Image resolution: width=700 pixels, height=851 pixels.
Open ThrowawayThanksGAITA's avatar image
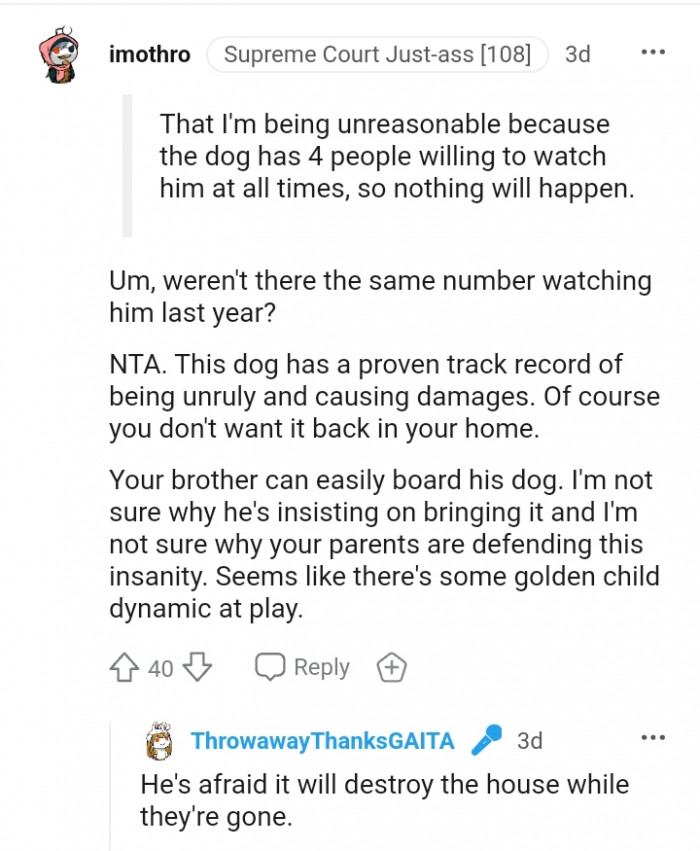pos(160,741)
